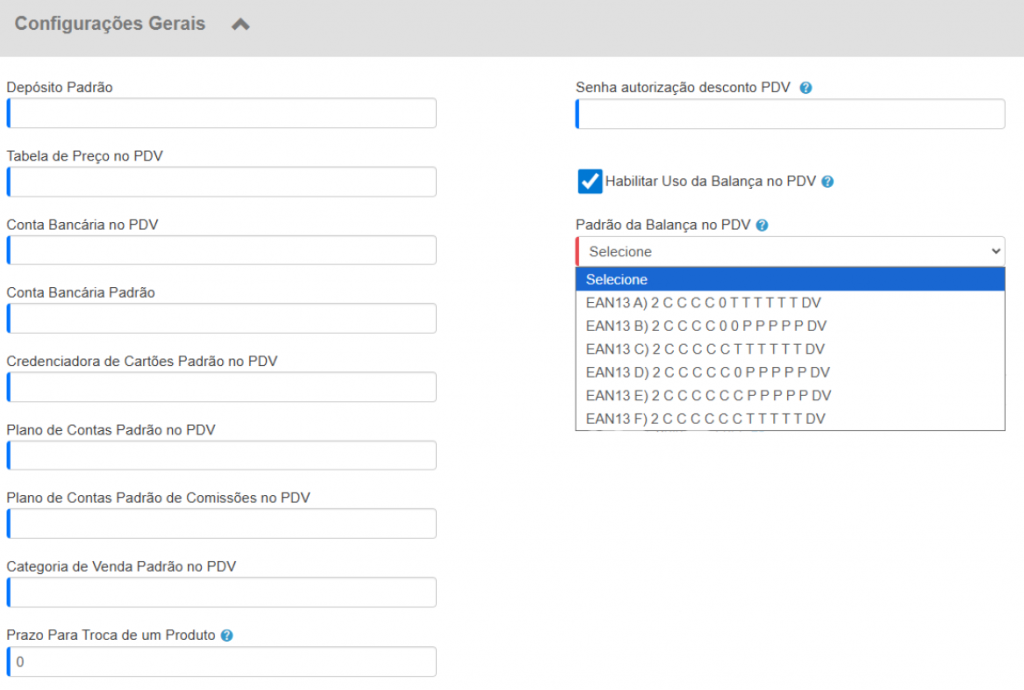
Task: Click the Prazo Para Troca input field
Action: (222, 662)
